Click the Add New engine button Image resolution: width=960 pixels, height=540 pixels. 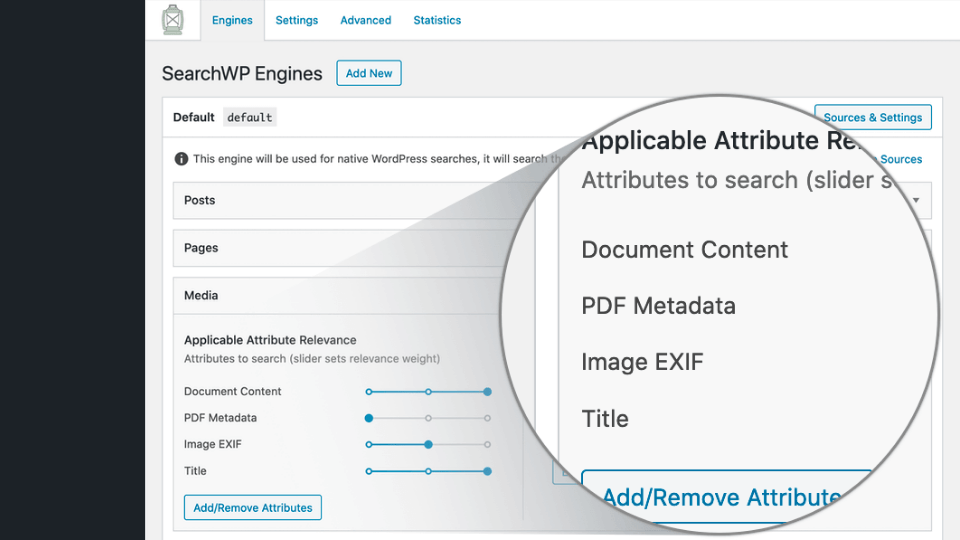369,73
